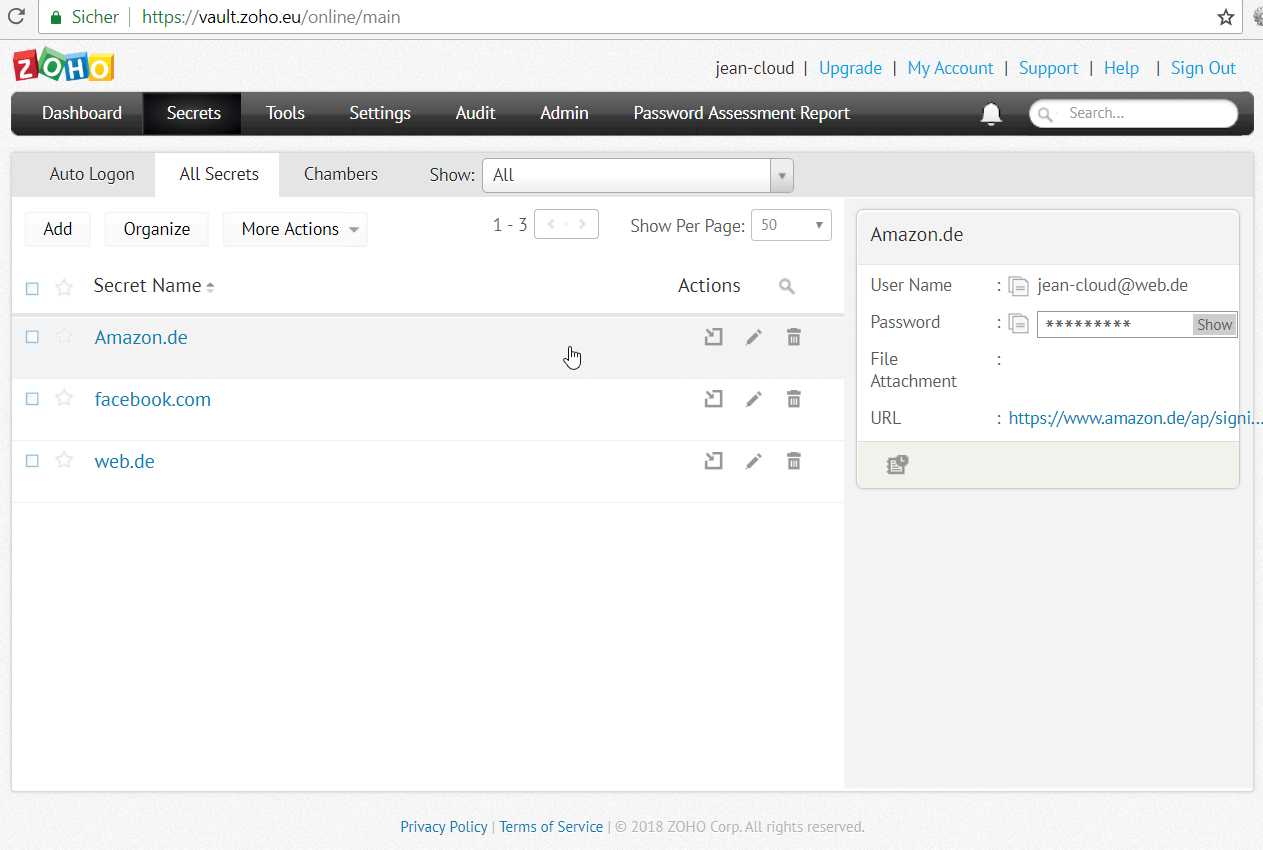Bookmark page with browser star icon

(x=1225, y=17)
